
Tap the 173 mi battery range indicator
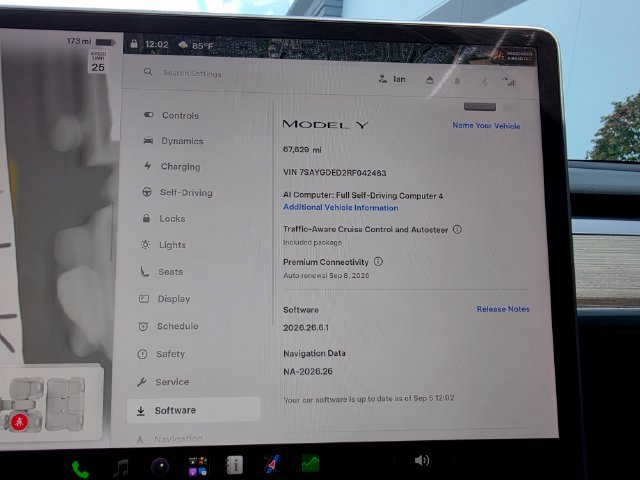91,42
